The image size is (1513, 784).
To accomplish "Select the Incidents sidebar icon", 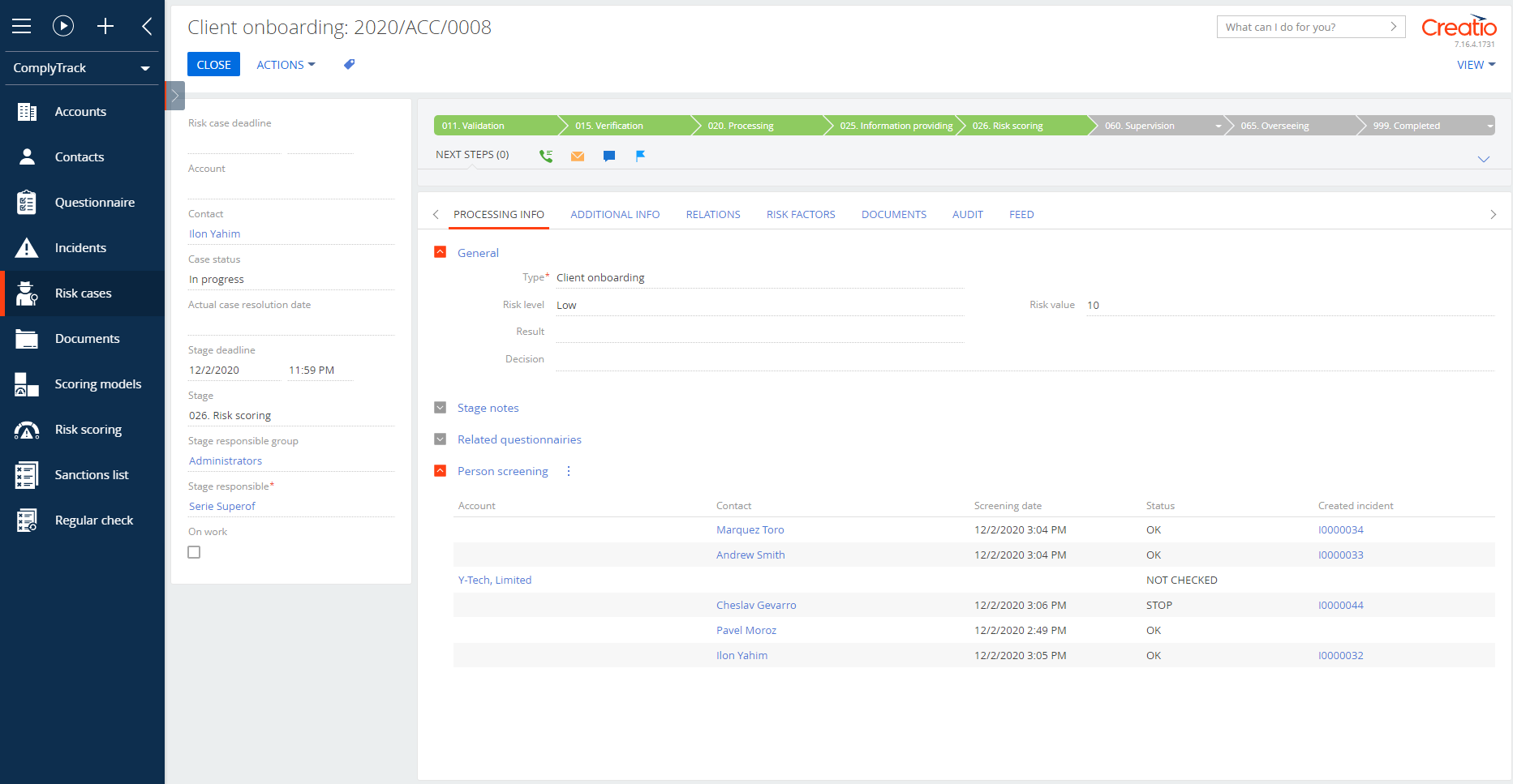I will 27,247.
